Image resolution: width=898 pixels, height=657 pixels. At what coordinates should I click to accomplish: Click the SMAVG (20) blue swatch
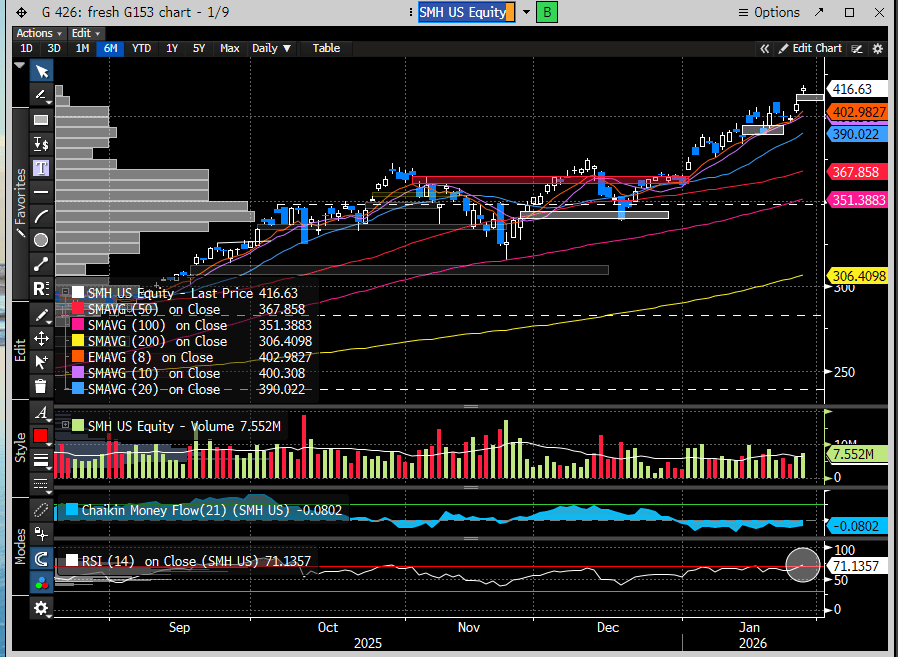click(77, 390)
